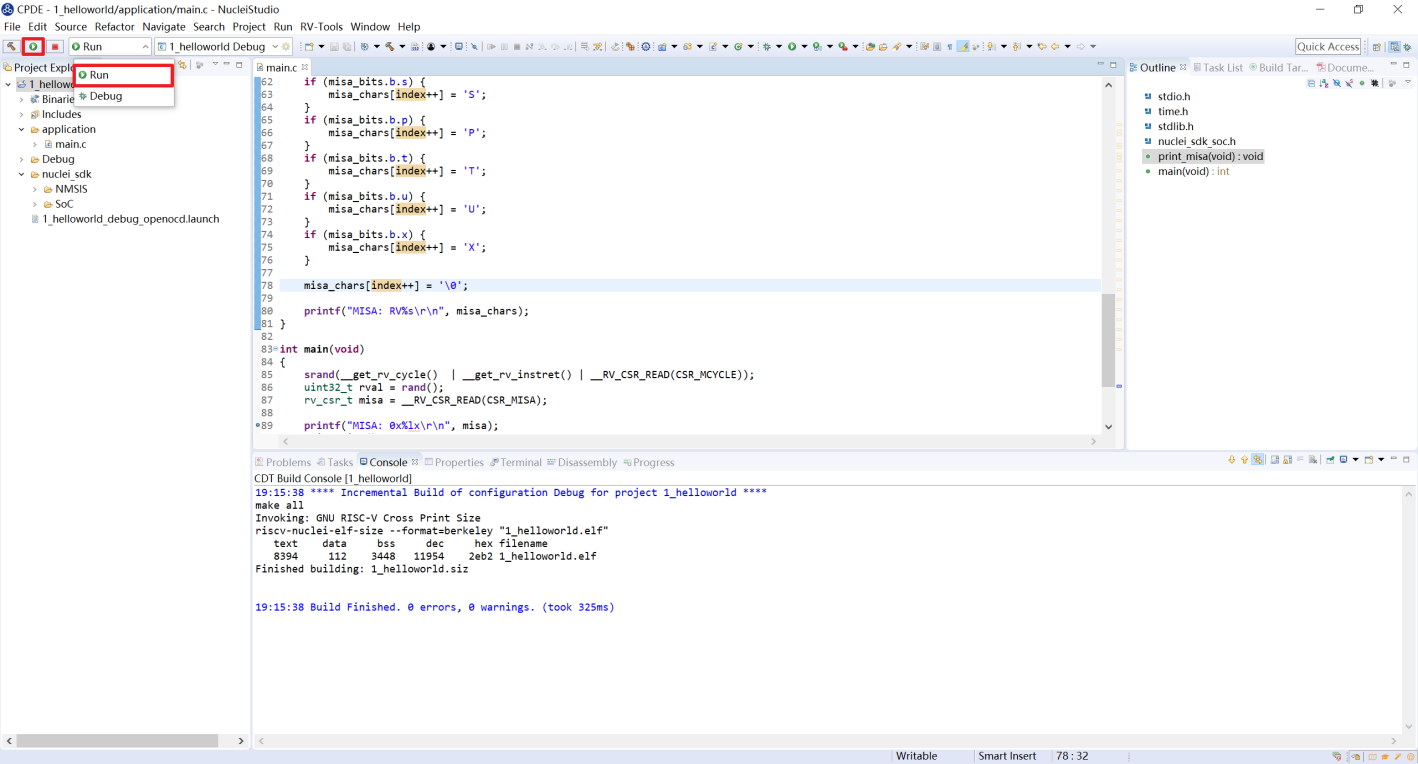Expand the NMSIS folder node
Image resolution: width=1418 pixels, height=764 pixels.
click(35, 189)
